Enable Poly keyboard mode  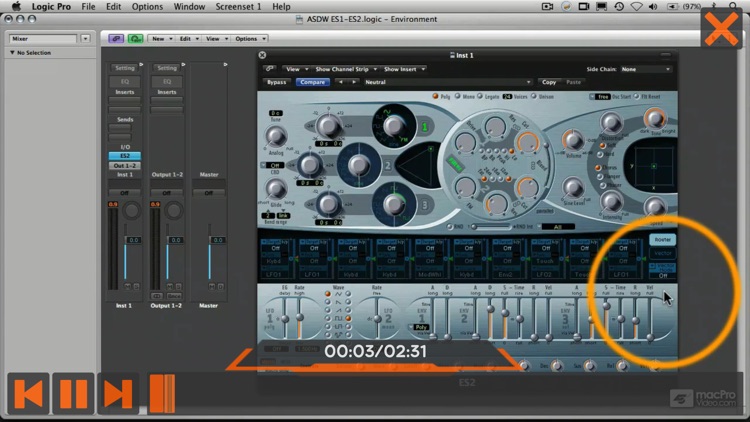tap(435, 97)
